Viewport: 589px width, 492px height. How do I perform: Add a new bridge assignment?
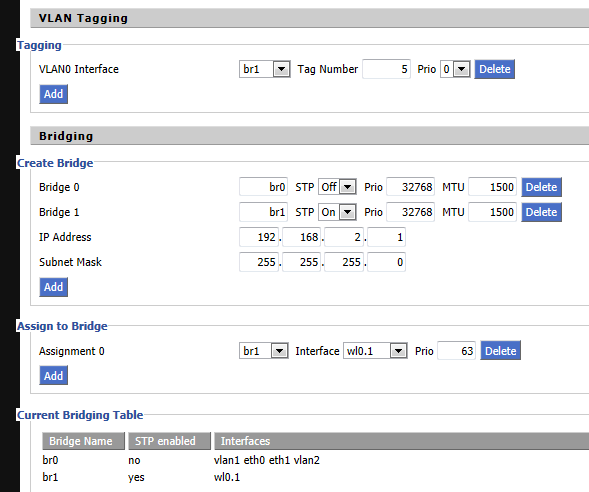pyautogui.click(x=53, y=376)
